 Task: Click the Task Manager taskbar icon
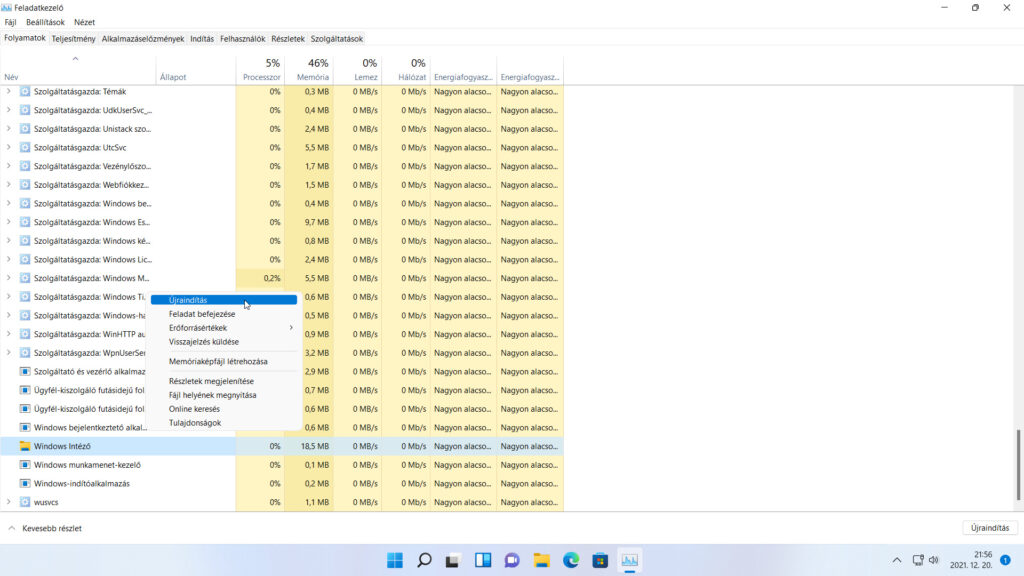[630, 560]
